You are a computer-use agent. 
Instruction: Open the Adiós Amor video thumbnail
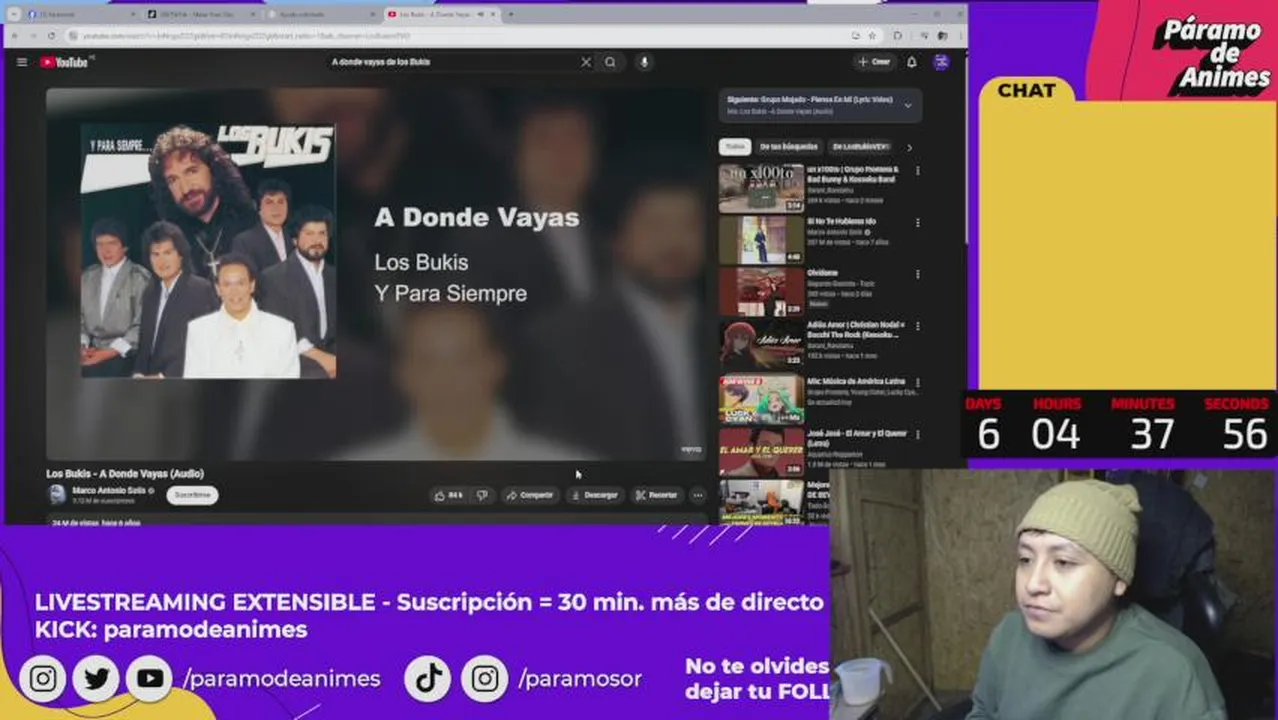[x=761, y=344]
